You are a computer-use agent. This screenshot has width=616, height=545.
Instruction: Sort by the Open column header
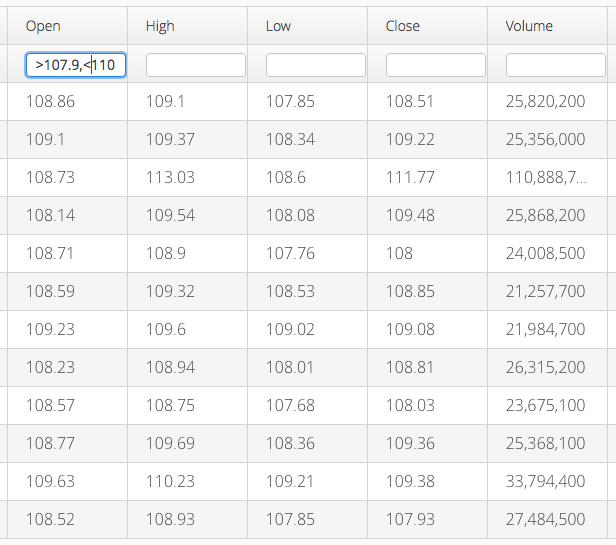(68, 26)
